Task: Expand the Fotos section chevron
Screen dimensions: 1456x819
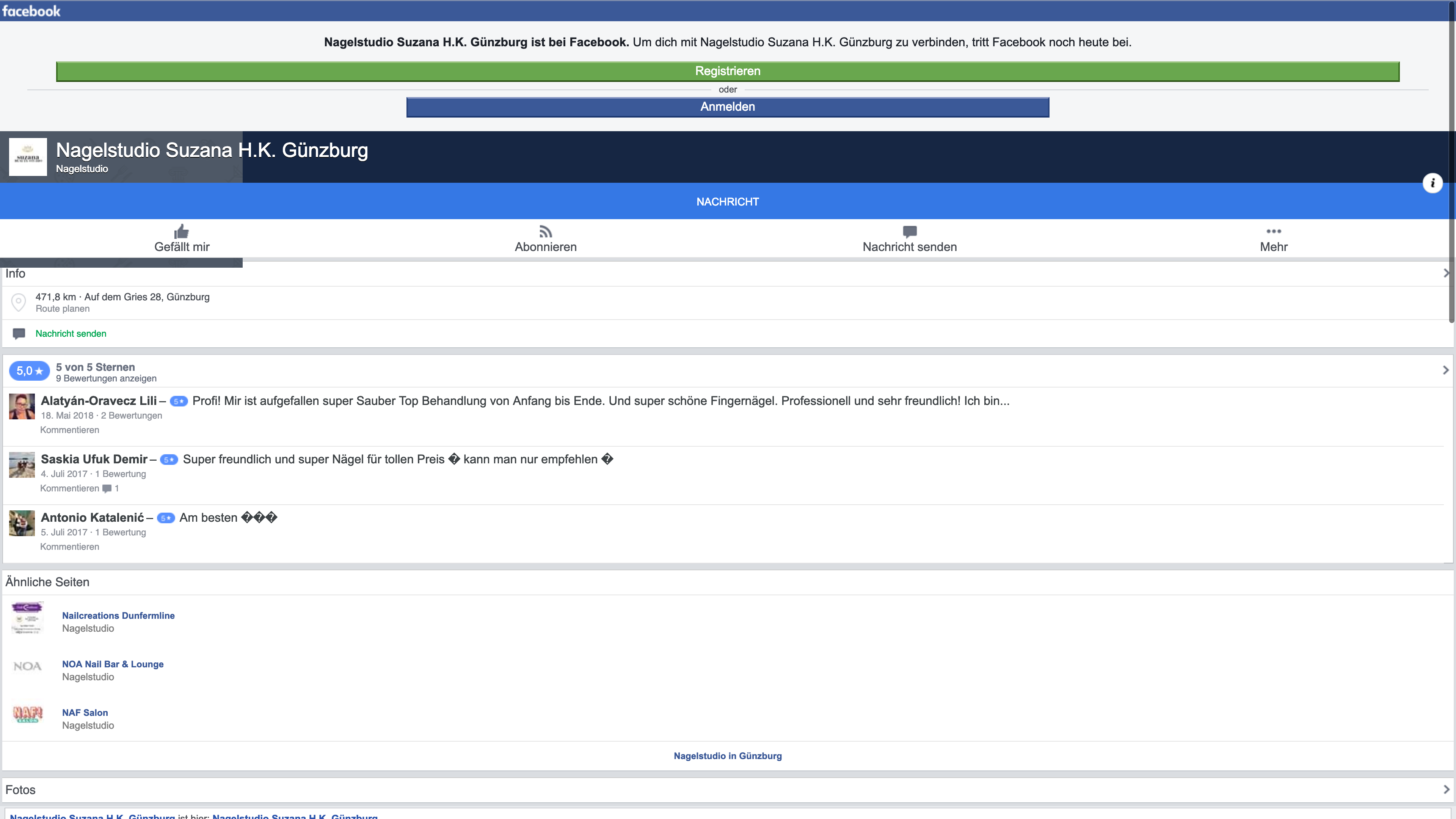Action: (1446, 789)
